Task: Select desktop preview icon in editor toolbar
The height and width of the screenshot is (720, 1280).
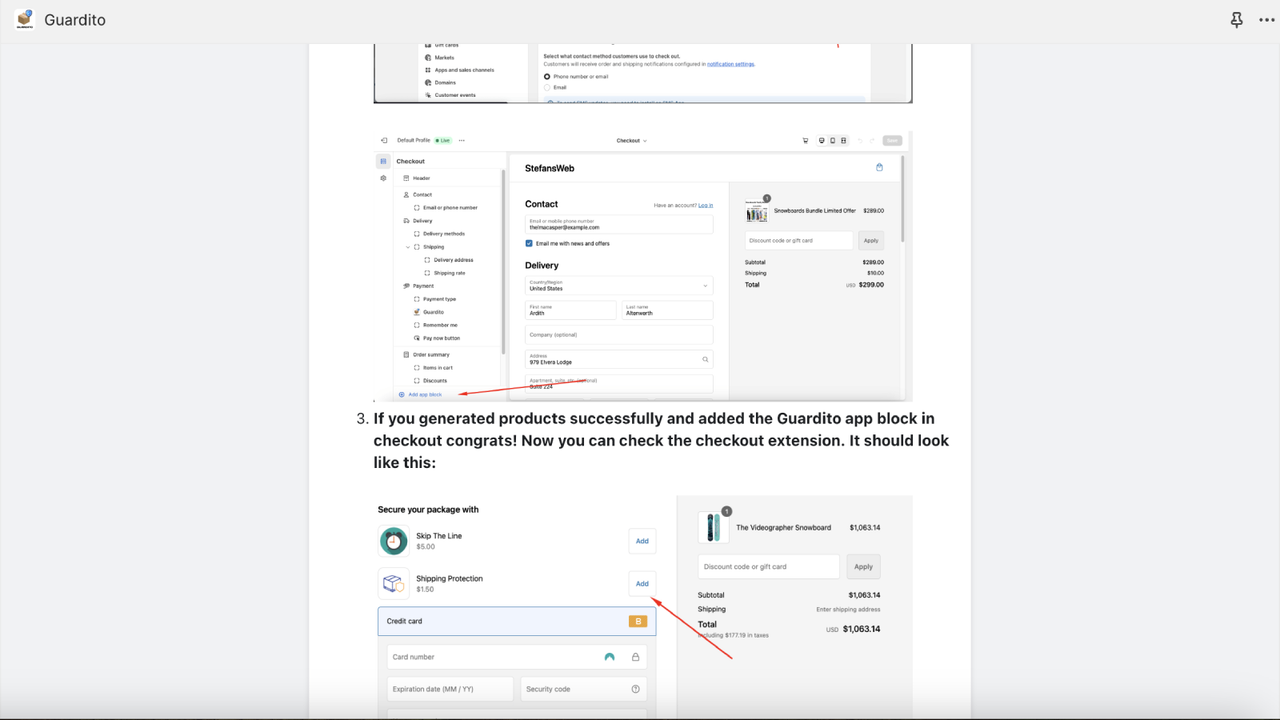Action: [822, 140]
